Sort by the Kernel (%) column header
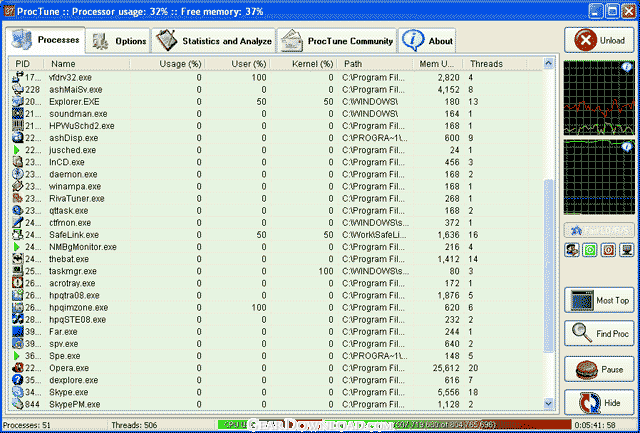640x433 pixels. (x=304, y=64)
